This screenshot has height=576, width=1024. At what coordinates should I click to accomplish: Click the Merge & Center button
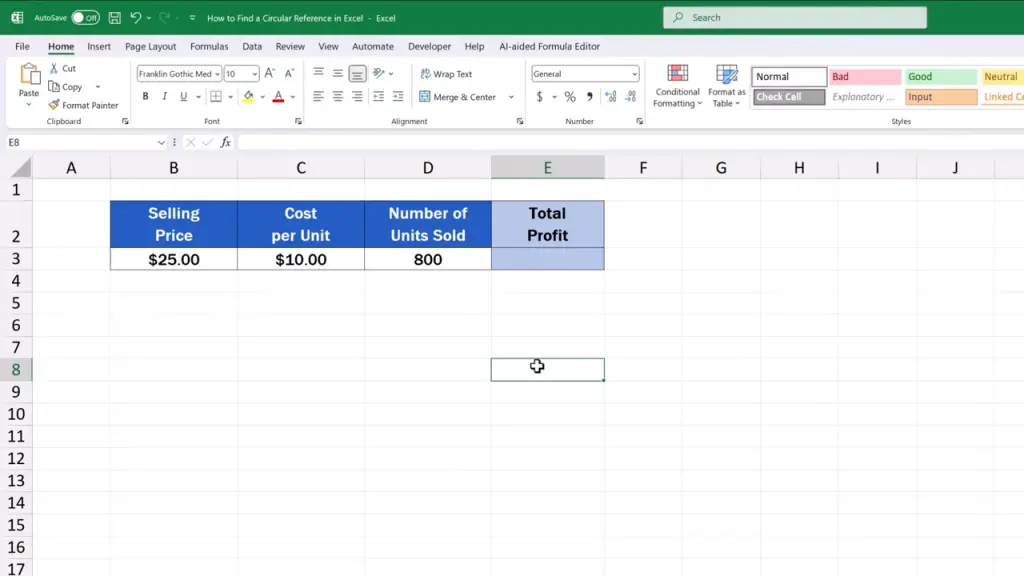click(458, 97)
